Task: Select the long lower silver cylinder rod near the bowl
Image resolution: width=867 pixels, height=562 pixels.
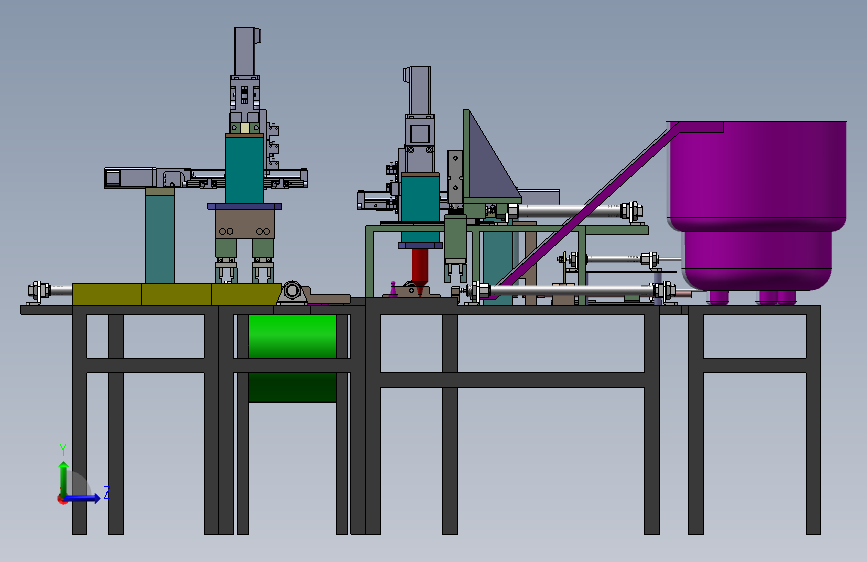Action: click(x=571, y=290)
